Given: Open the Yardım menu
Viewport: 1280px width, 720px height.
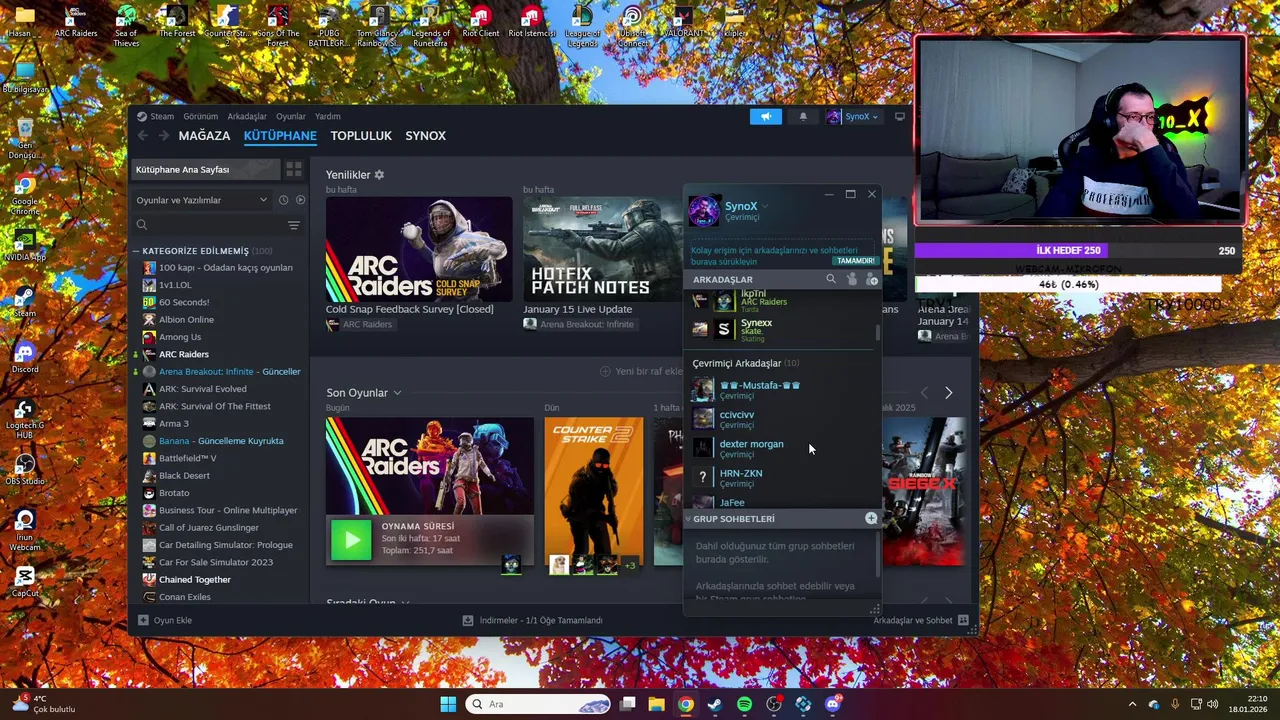Looking at the screenshot, I should coord(327,117).
